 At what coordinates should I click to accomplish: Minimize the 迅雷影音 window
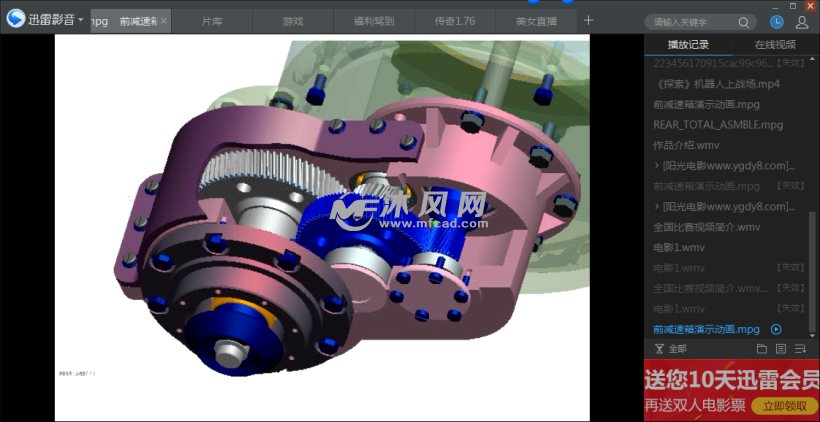776,6
